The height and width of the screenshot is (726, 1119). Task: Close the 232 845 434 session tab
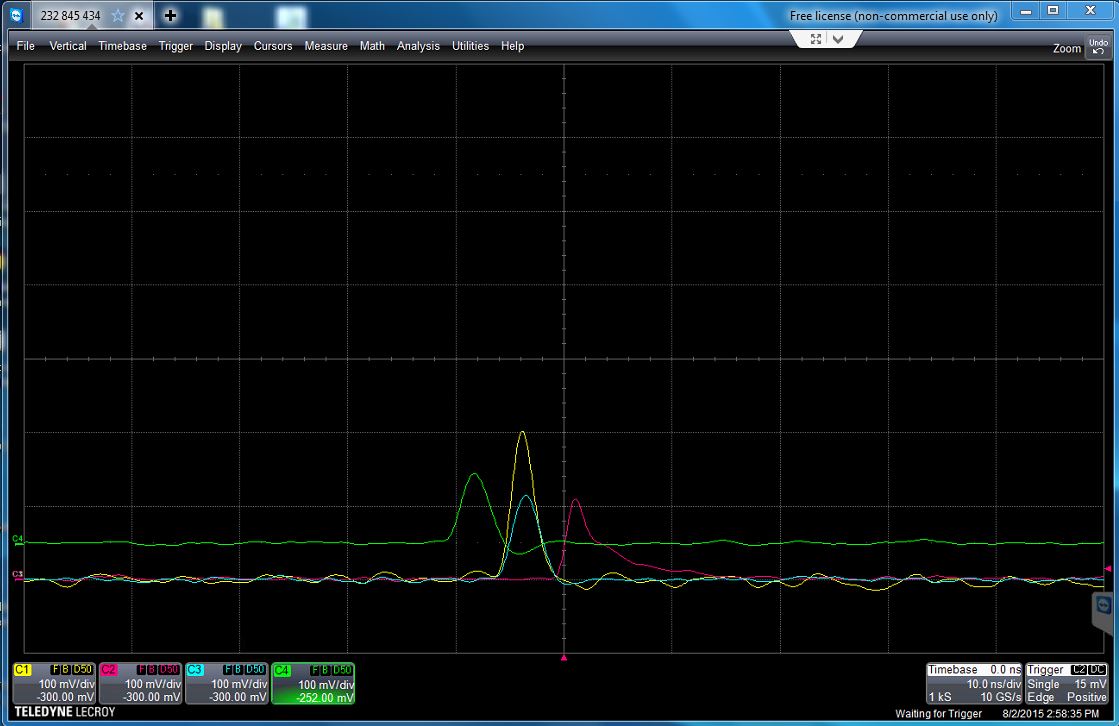(x=139, y=16)
